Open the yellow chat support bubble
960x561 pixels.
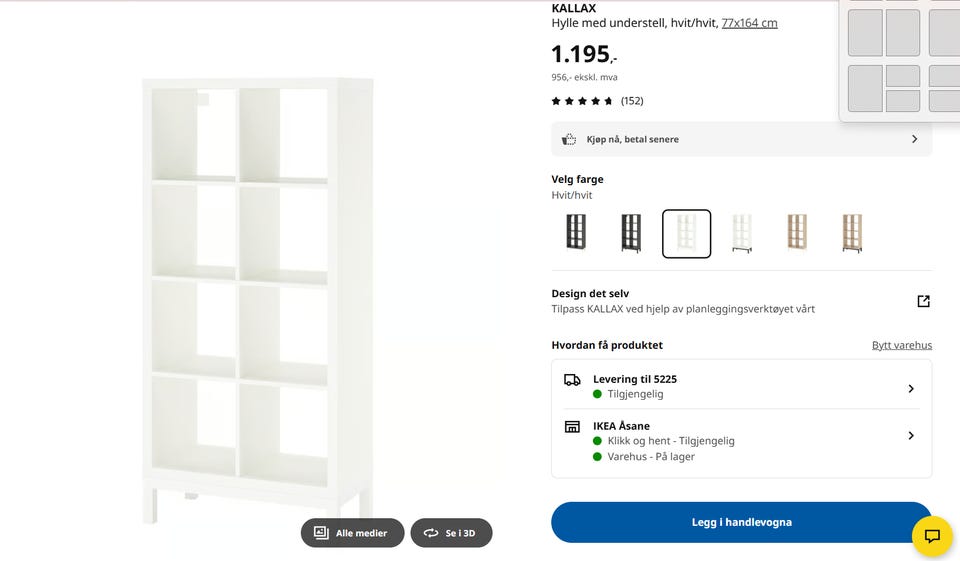[x=932, y=537]
